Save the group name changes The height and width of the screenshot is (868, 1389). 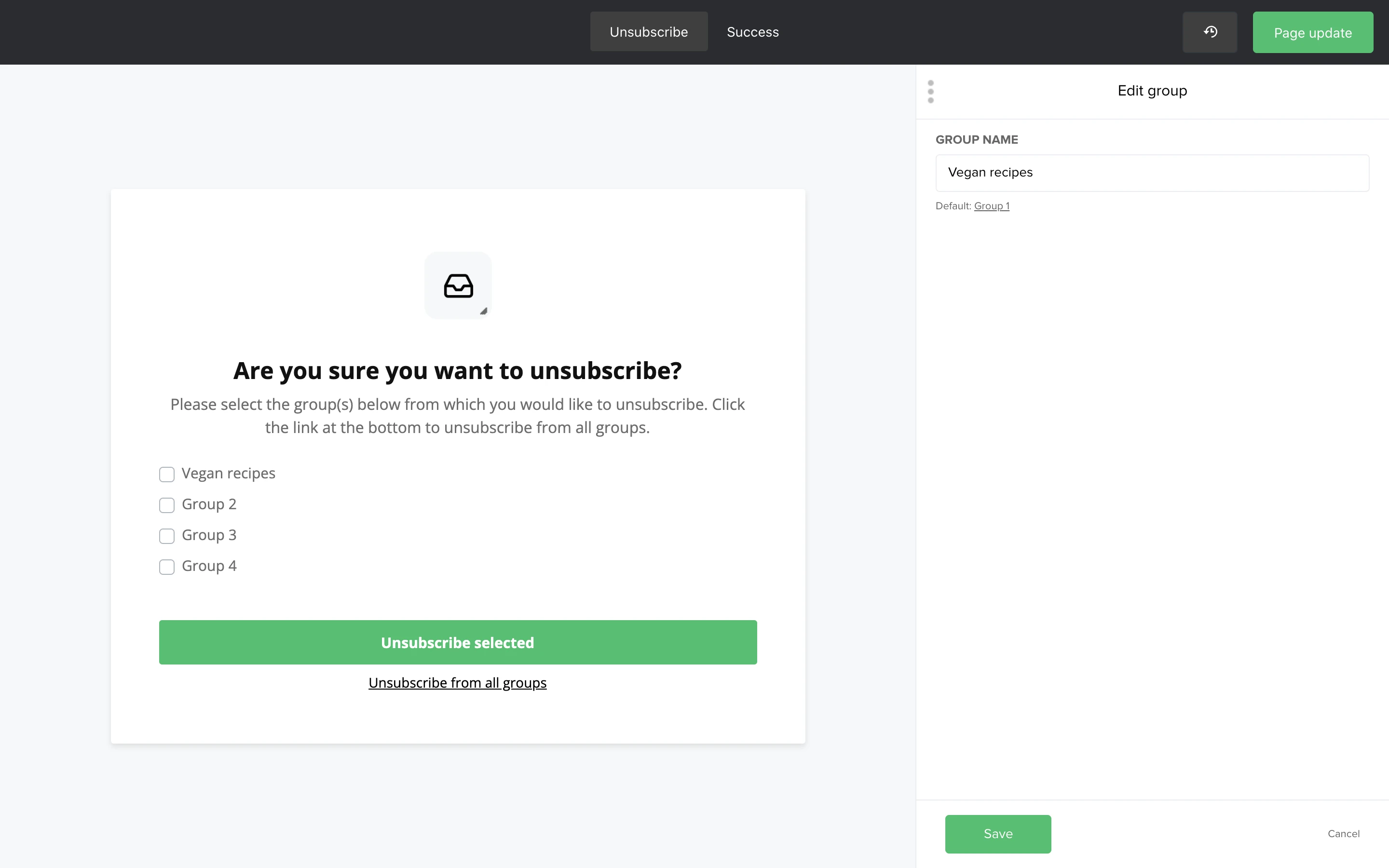[x=997, y=834]
